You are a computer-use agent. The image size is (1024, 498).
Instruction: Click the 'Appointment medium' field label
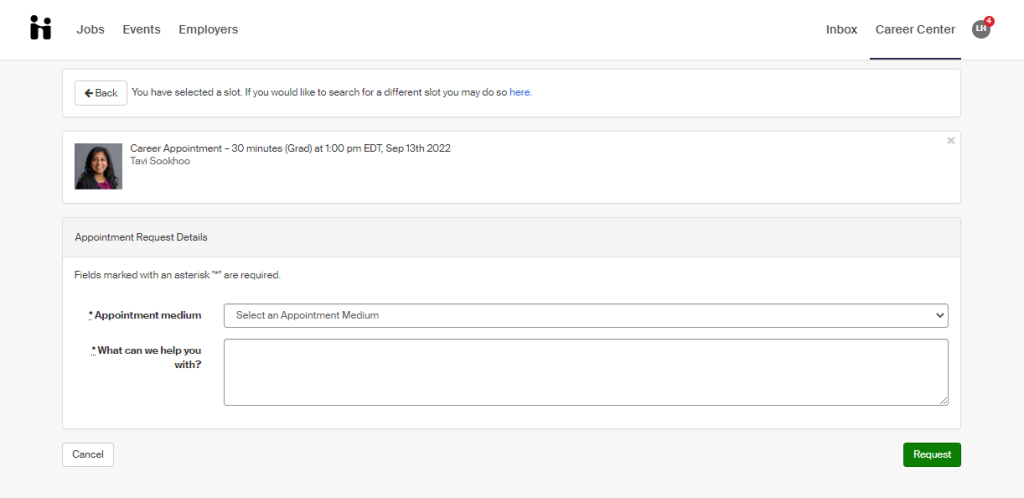pyautogui.click(x=145, y=315)
